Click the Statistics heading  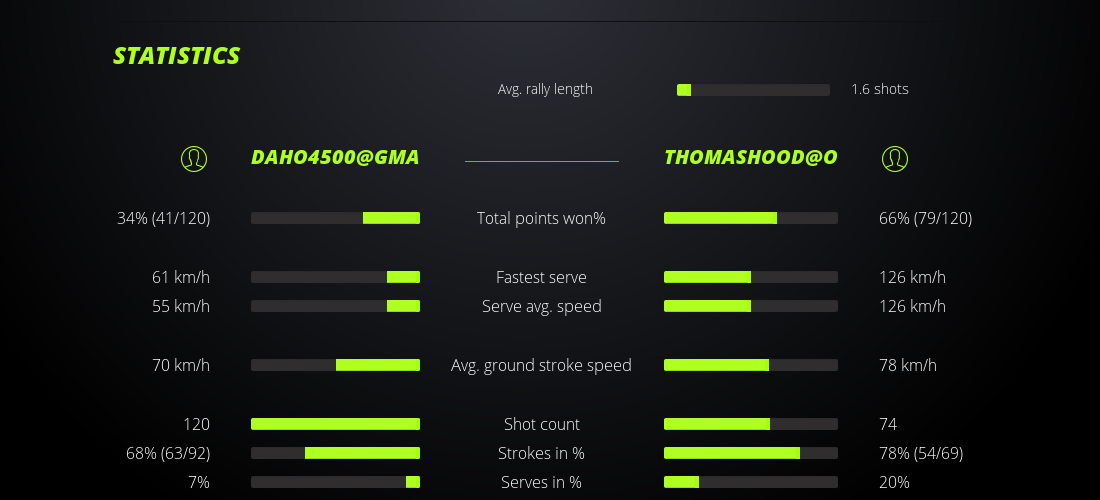(x=177, y=56)
